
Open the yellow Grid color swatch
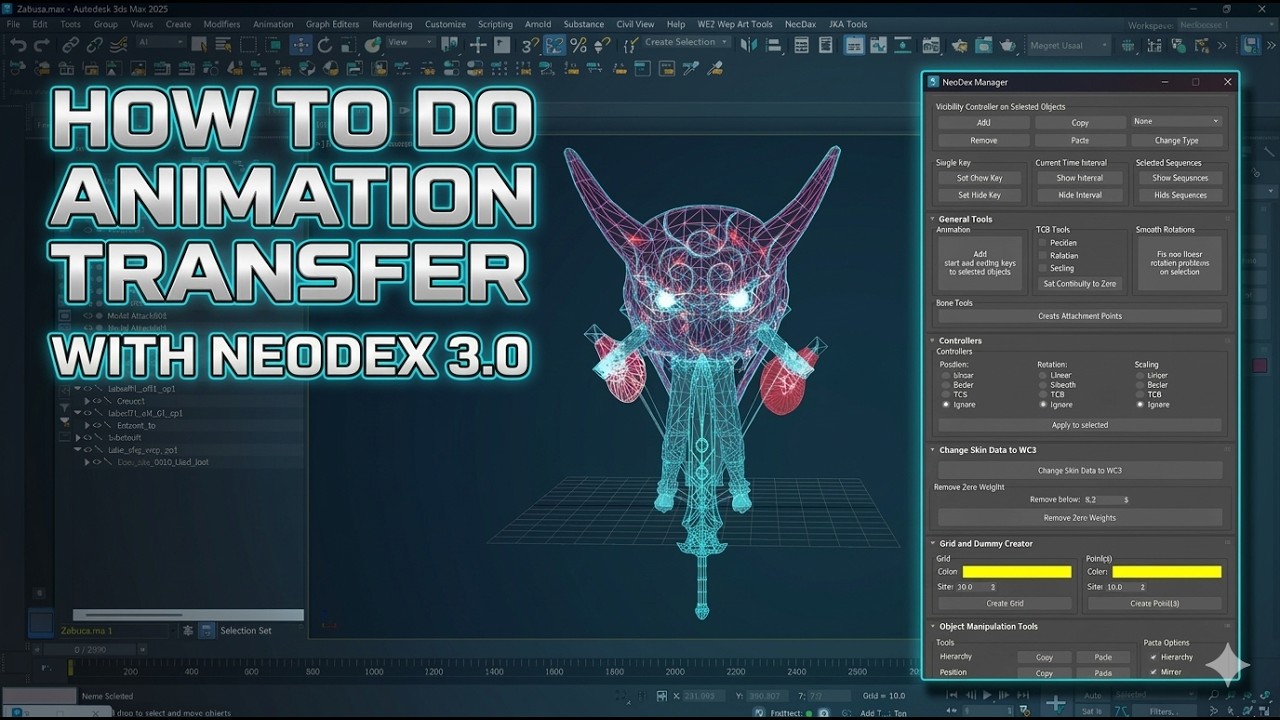(x=1016, y=572)
